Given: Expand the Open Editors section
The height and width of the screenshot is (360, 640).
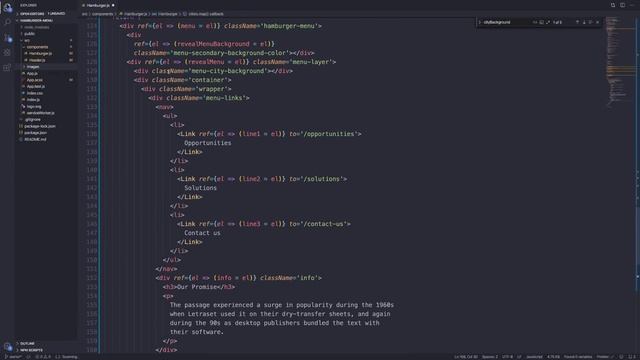Looking at the screenshot, I should pos(46,13).
